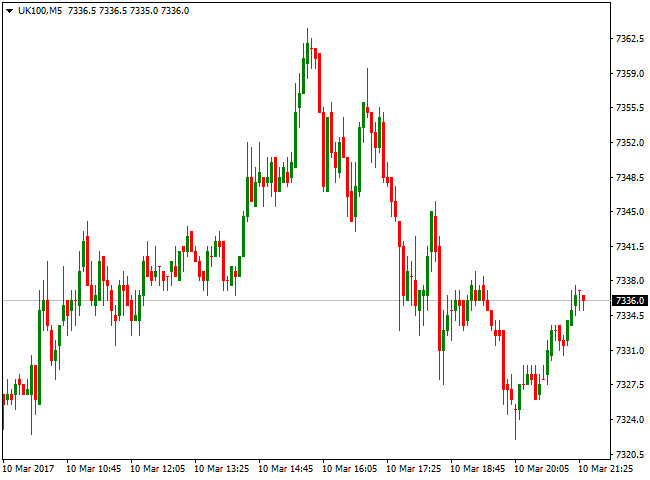The height and width of the screenshot is (480, 650).
Task: Open the chart menu triangle beside UK100,M5
Action: click(x=9, y=11)
